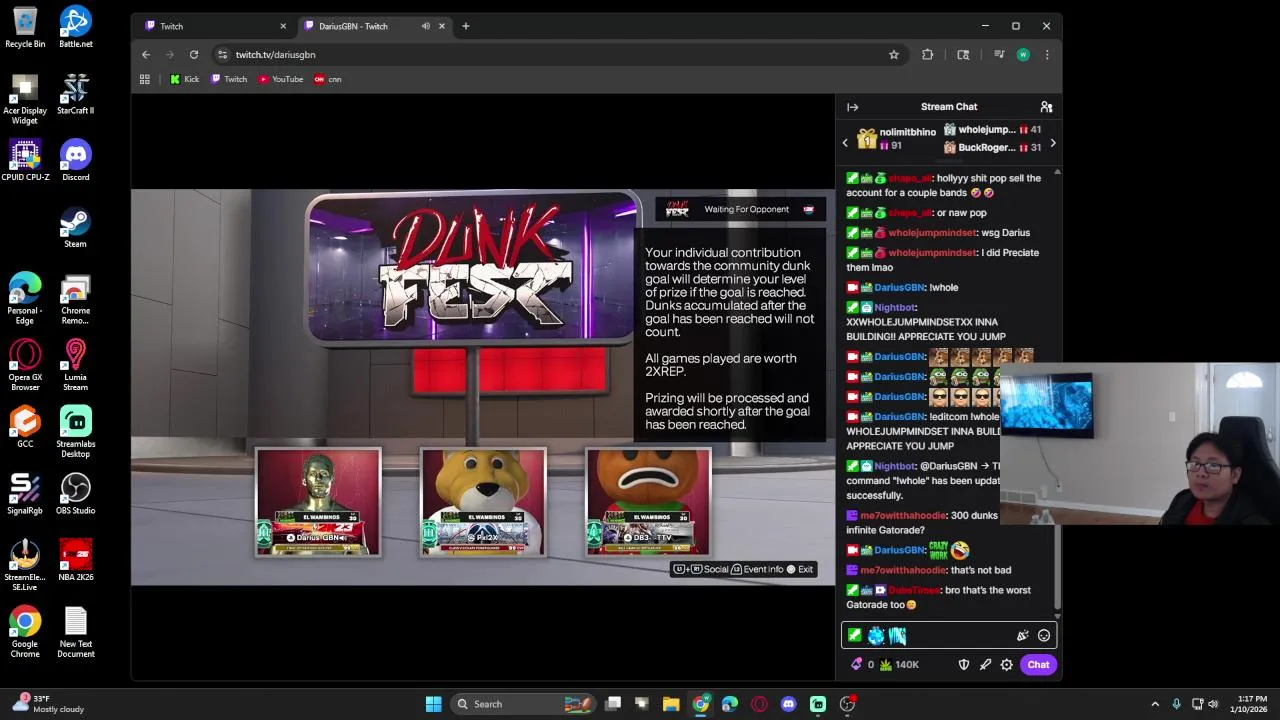Image resolution: width=1280 pixels, height=720 pixels.
Task: Open StarCraft II desktop shortcut
Action: pyautogui.click(x=75, y=94)
